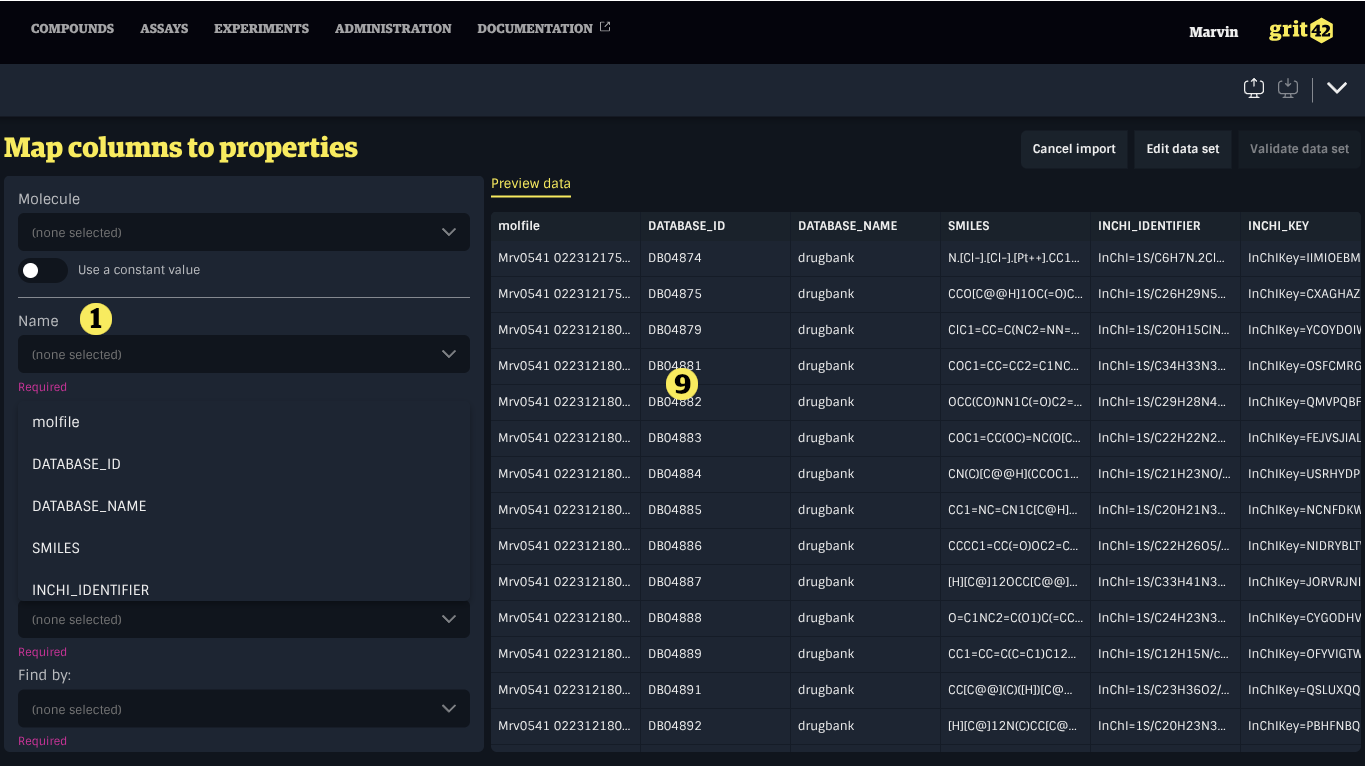Open the Name column dropdown
This screenshot has height=768, width=1365.
244,354
